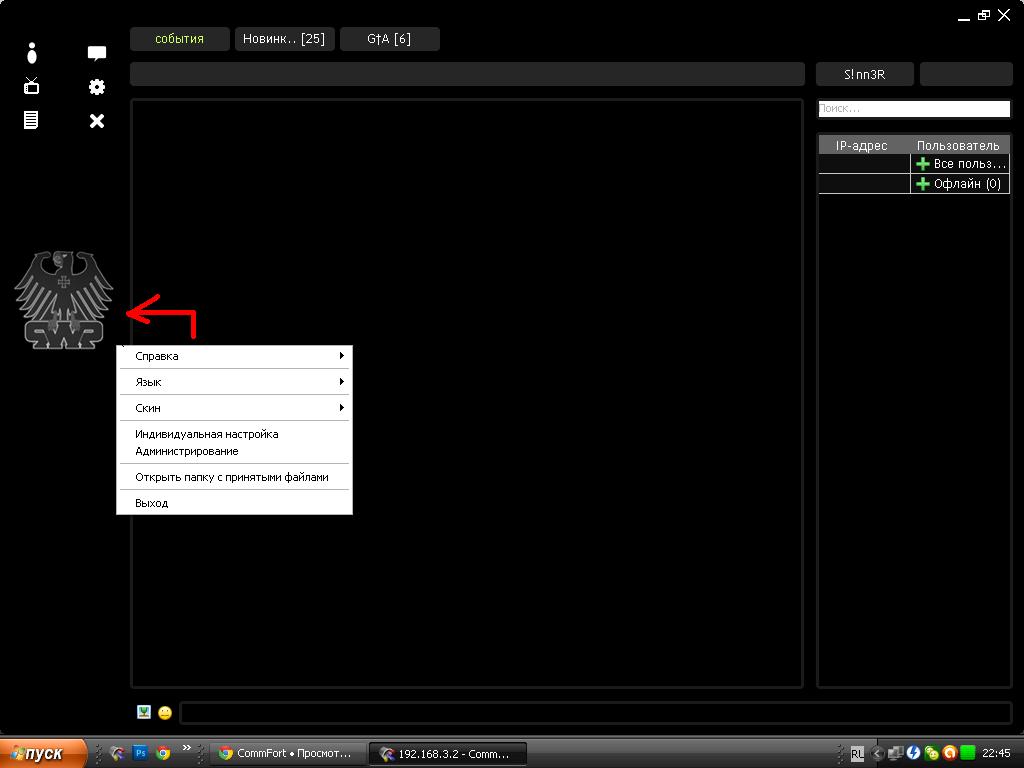Click the image attach icon near message box
This screenshot has width=1024, height=768.
pos(144,712)
